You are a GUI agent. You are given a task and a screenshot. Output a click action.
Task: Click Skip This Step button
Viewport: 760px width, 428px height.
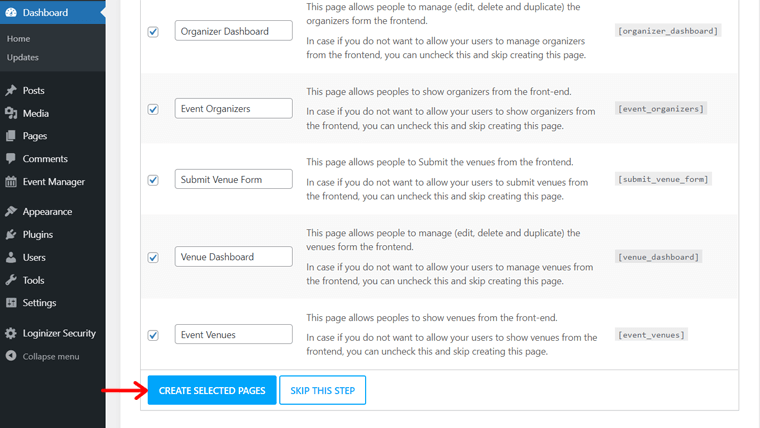[322, 390]
